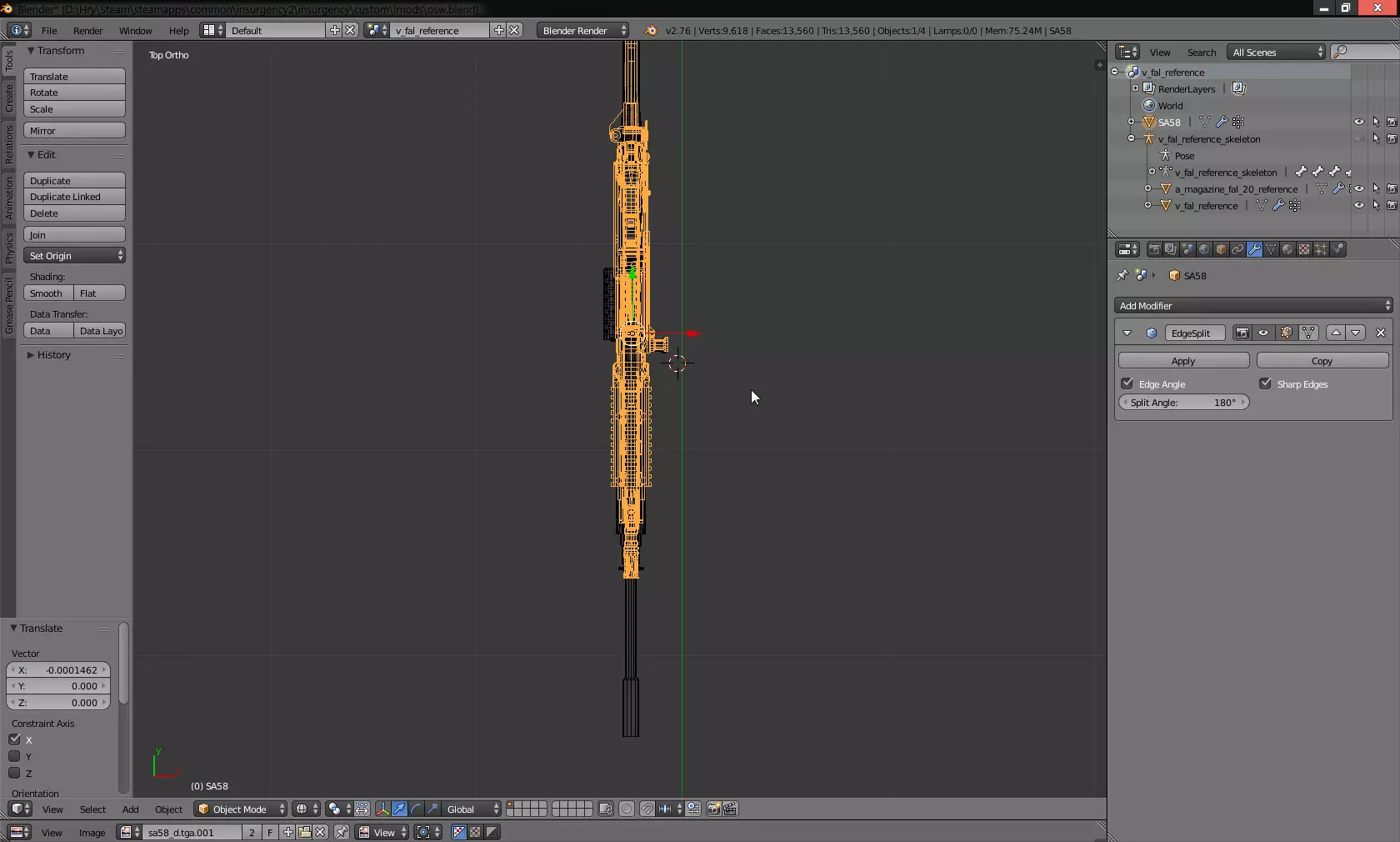Open the Object Data tab (triangle mesh icon)
This screenshot has width=1400, height=842.
tap(1271, 249)
